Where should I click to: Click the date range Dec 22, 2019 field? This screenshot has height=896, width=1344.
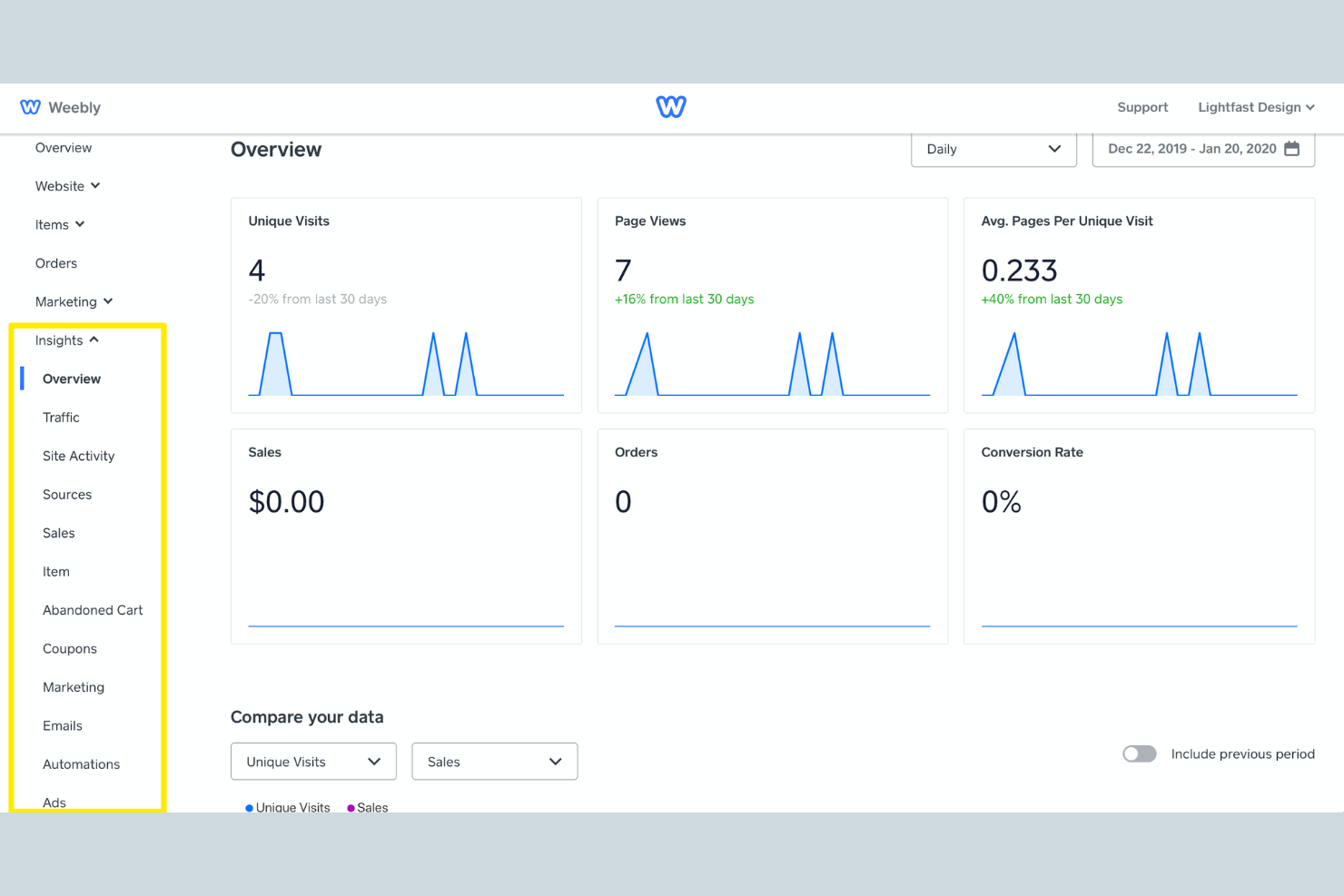(1203, 149)
